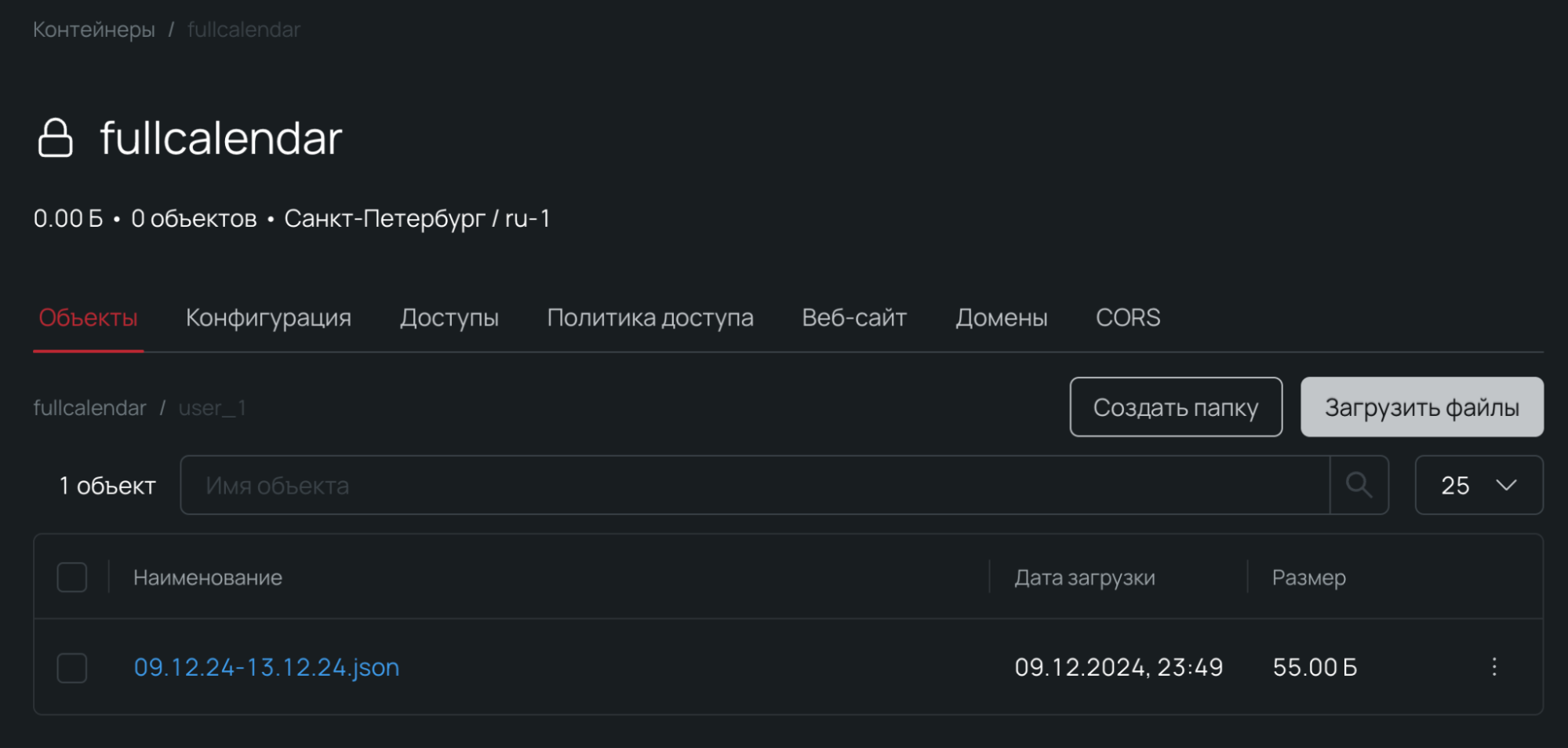The height and width of the screenshot is (748, 1568).
Task: Go to the Политика доступа tab
Action: coord(649,318)
